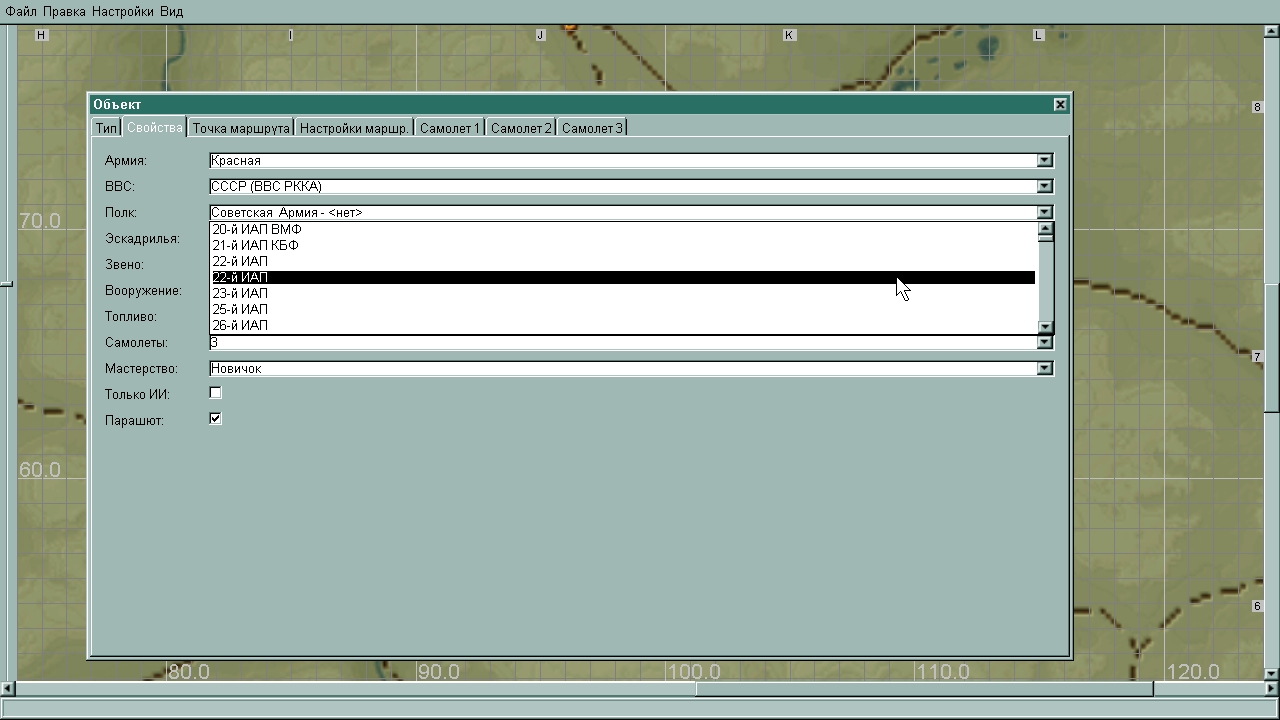Switch to the Тип tab
The height and width of the screenshot is (720, 1280).
106,128
